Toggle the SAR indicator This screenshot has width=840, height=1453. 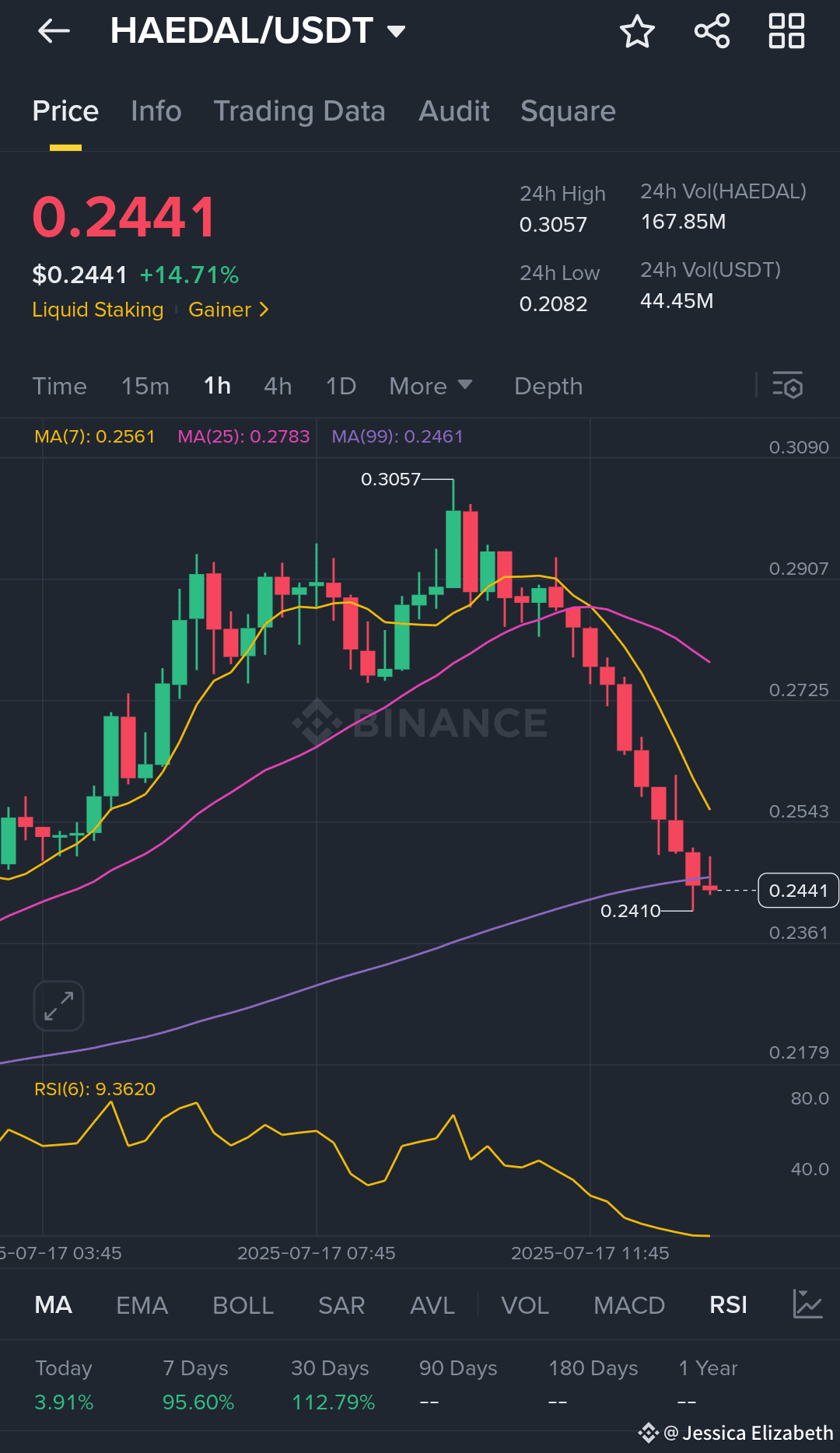[x=341, y=1304]
